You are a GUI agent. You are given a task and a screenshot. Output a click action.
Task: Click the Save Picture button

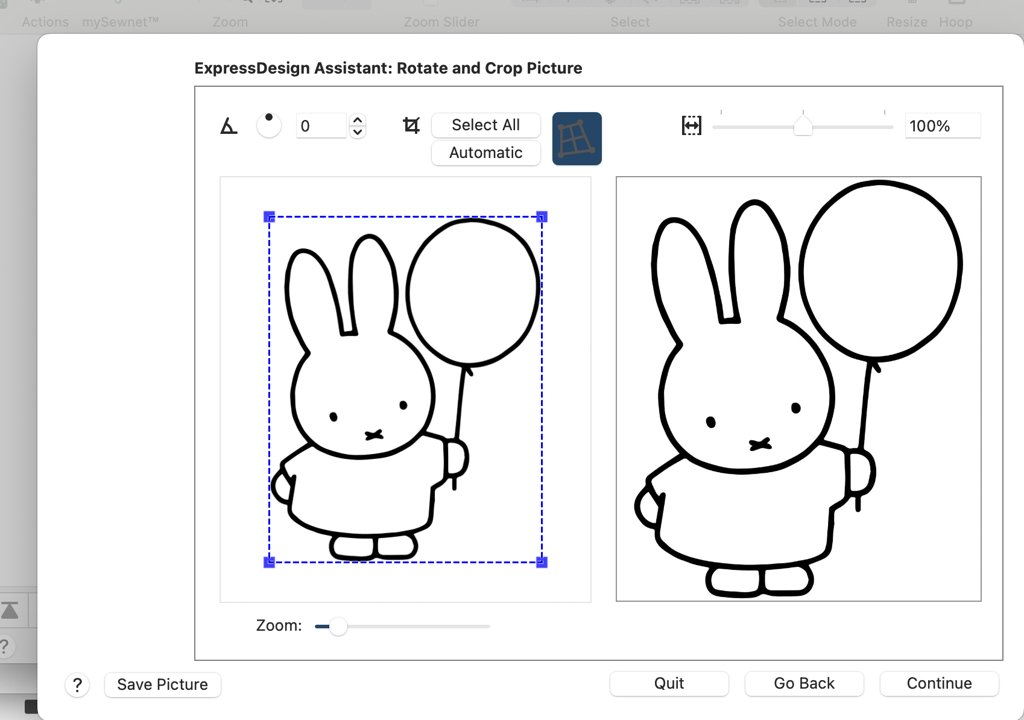click(x=163, y=684)
